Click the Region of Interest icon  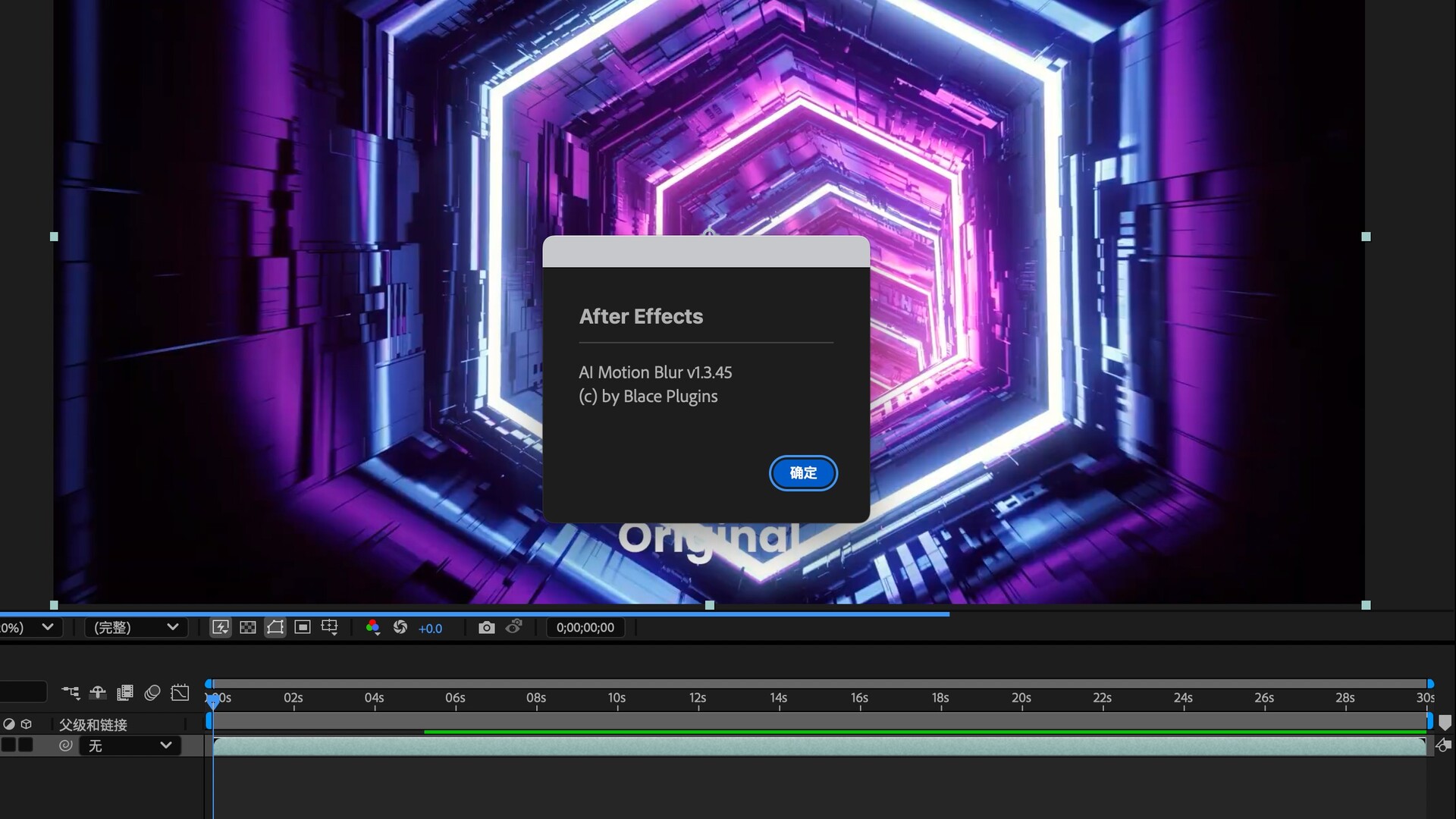[303, 627]
